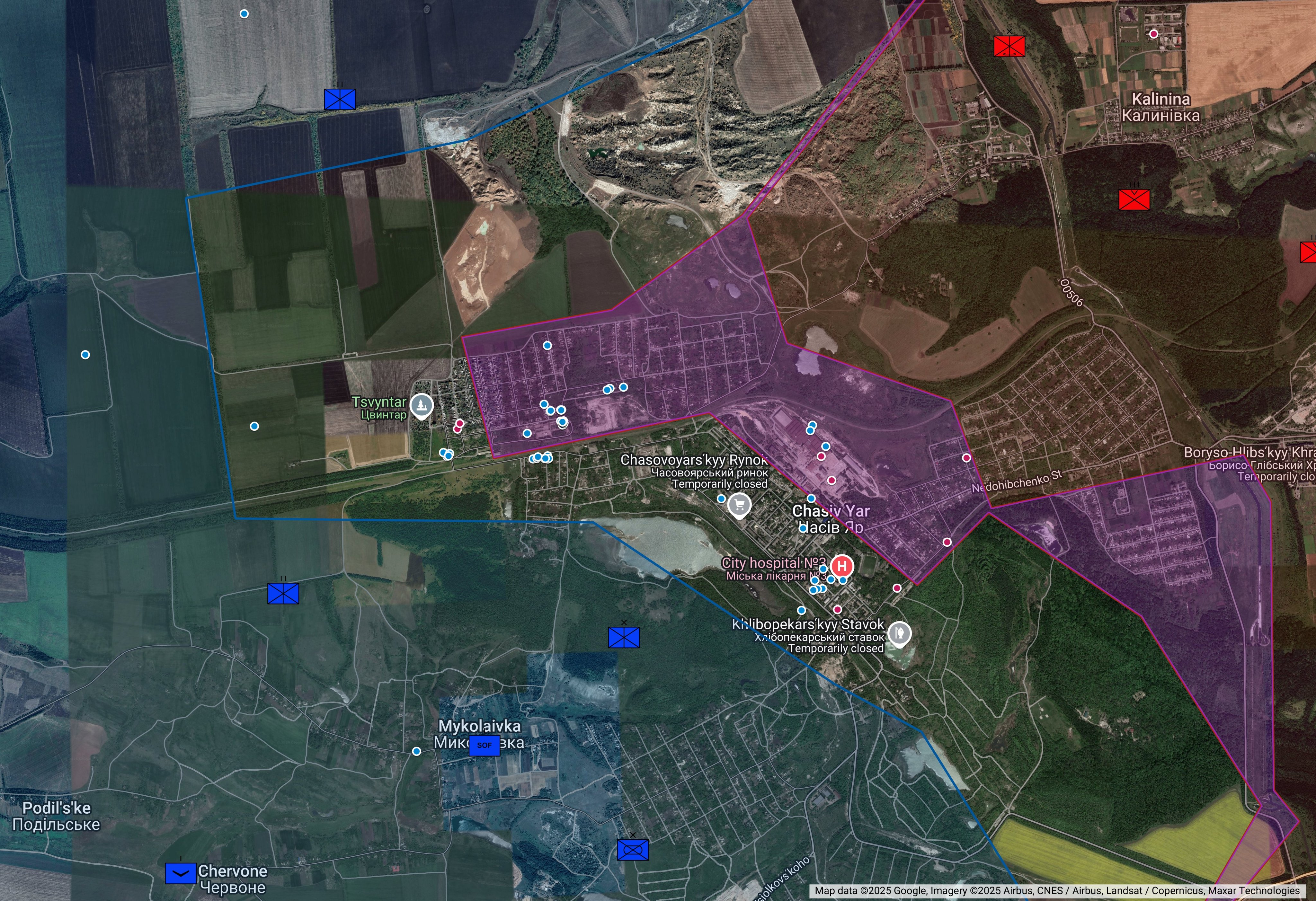
Task: Click the blue dot left of Mykolaivka label
Action: [416, 751]
